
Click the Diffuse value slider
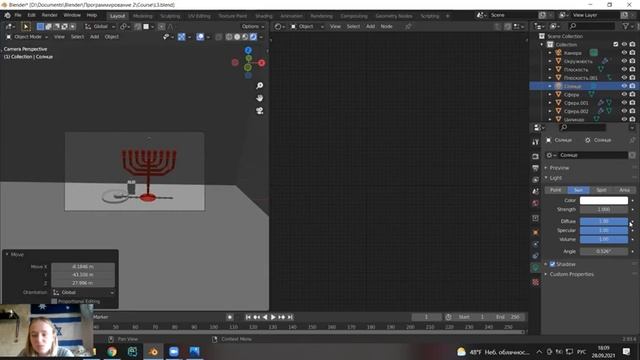coord(604,221)
